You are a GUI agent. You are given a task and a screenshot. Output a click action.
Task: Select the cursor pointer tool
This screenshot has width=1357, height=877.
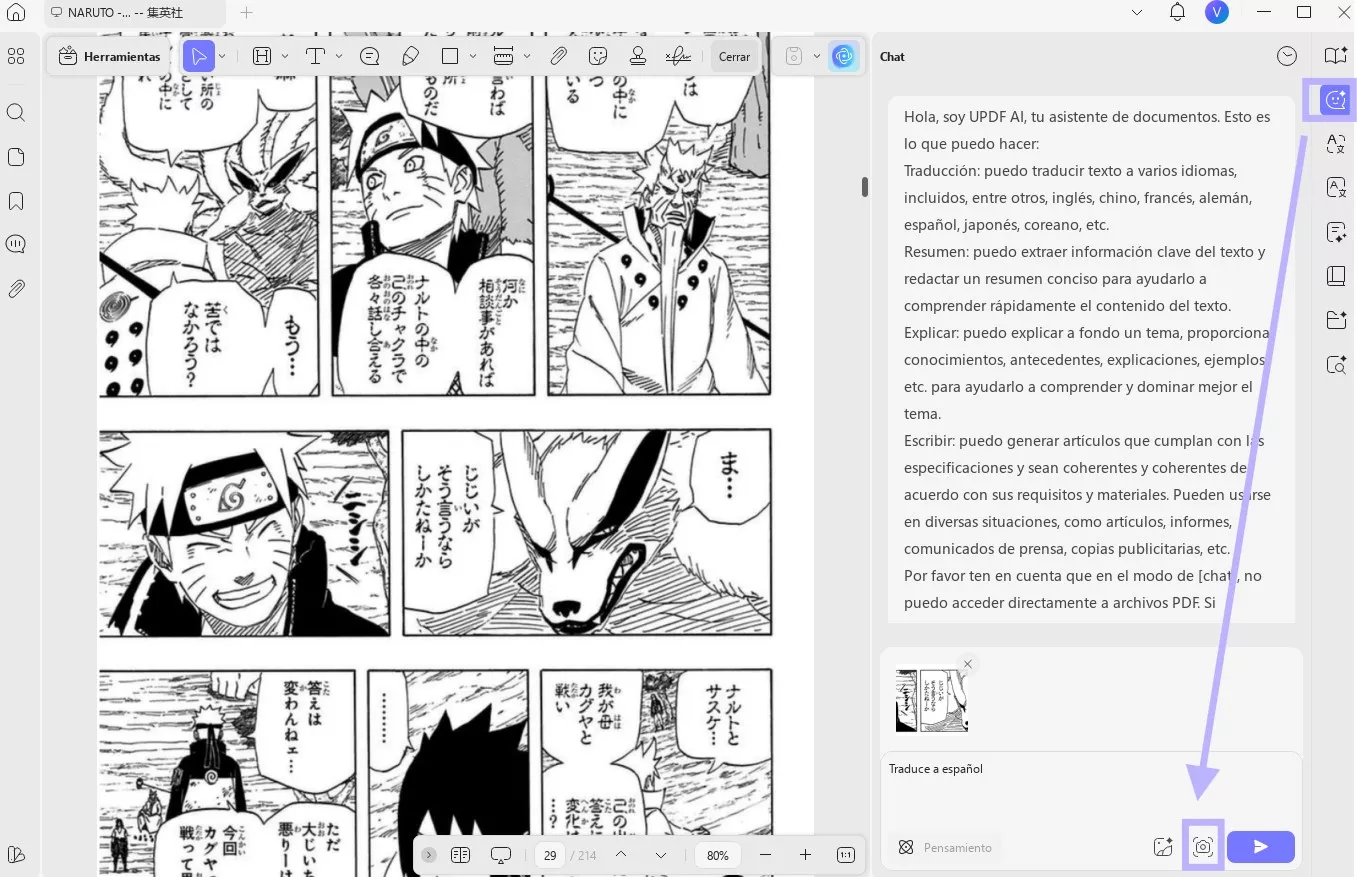point(199,56)
